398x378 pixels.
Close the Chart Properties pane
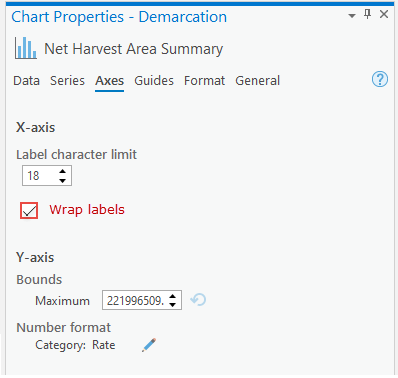[x=384, y=14]
